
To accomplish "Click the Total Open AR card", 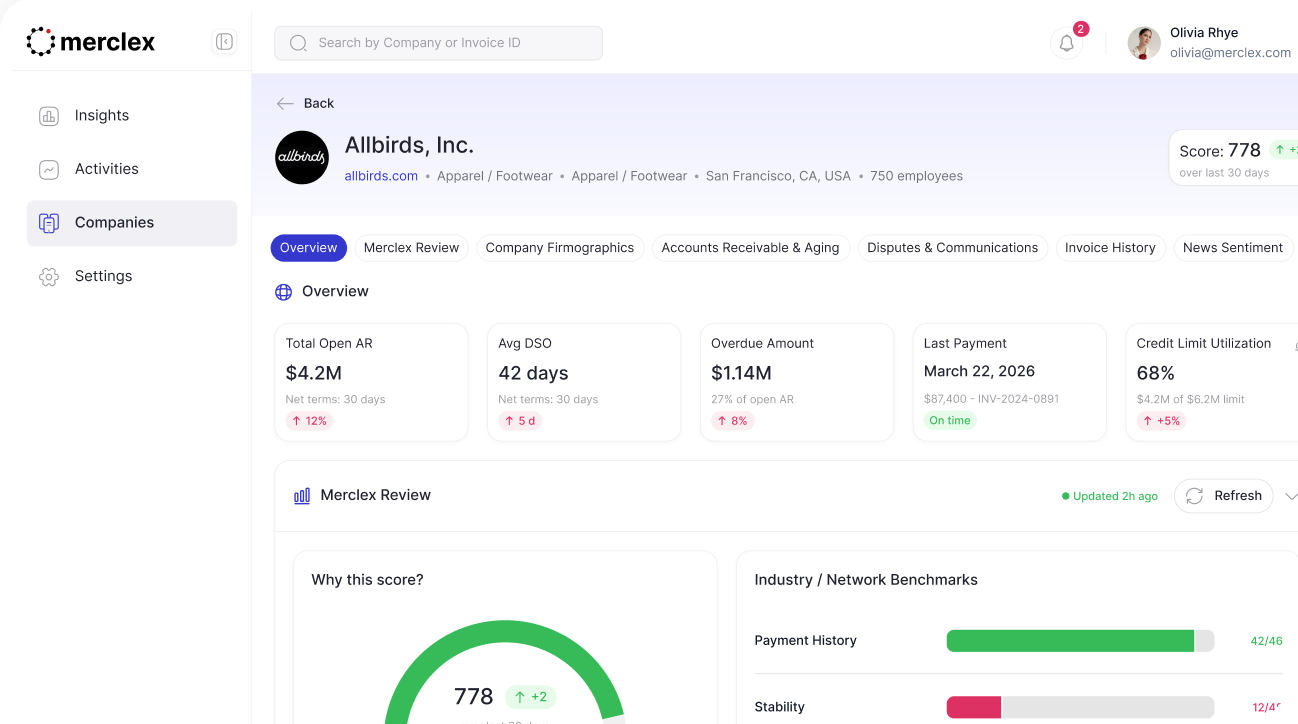I will 371,382.
